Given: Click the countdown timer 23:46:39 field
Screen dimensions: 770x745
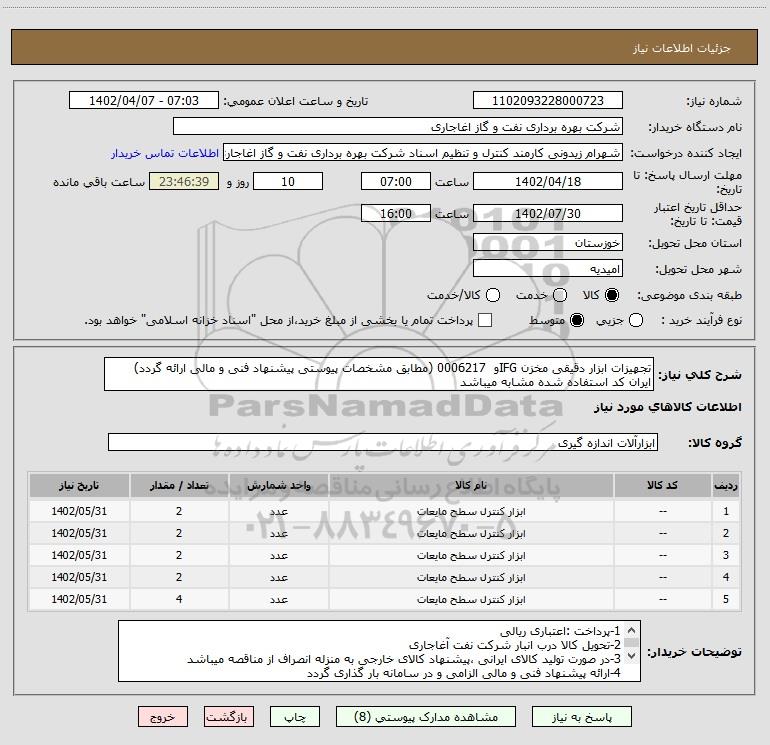Looking at the screenshot, I should pos(184,181).
